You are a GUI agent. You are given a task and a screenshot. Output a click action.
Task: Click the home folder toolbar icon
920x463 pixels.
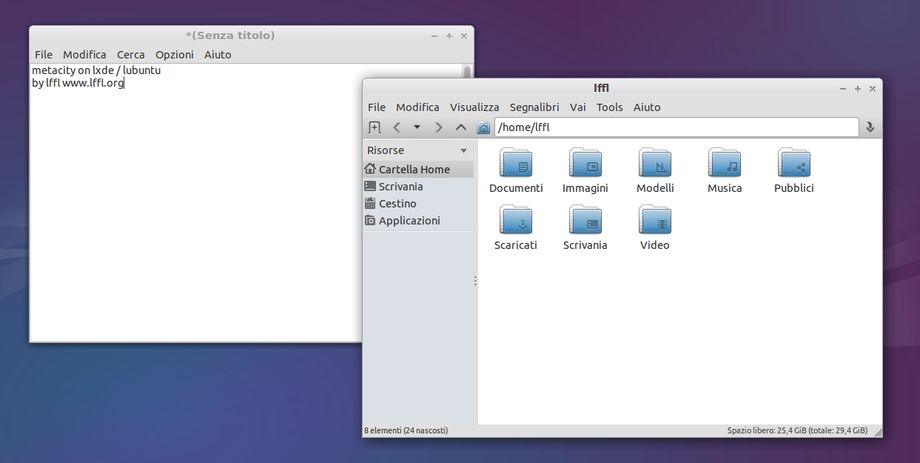click(x=483, y=127)
